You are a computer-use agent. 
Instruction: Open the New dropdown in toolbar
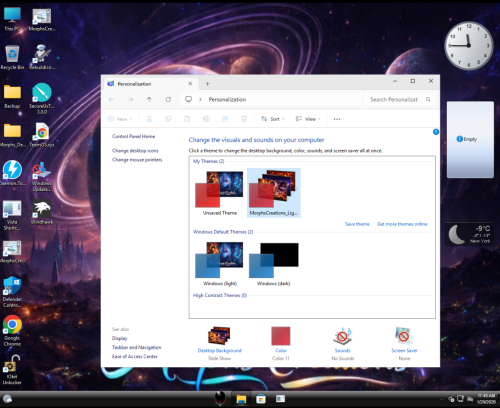120,119
